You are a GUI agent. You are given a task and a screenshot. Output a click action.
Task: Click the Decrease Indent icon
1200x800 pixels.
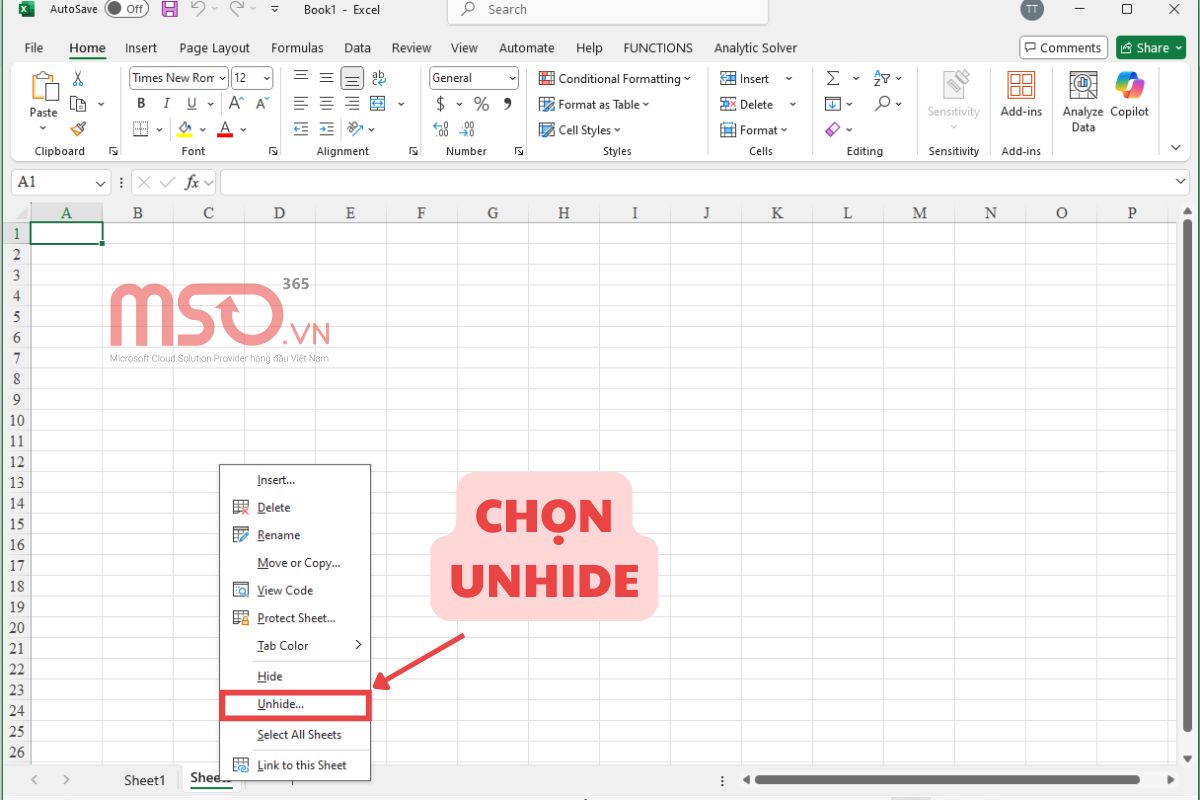(301, 129)
